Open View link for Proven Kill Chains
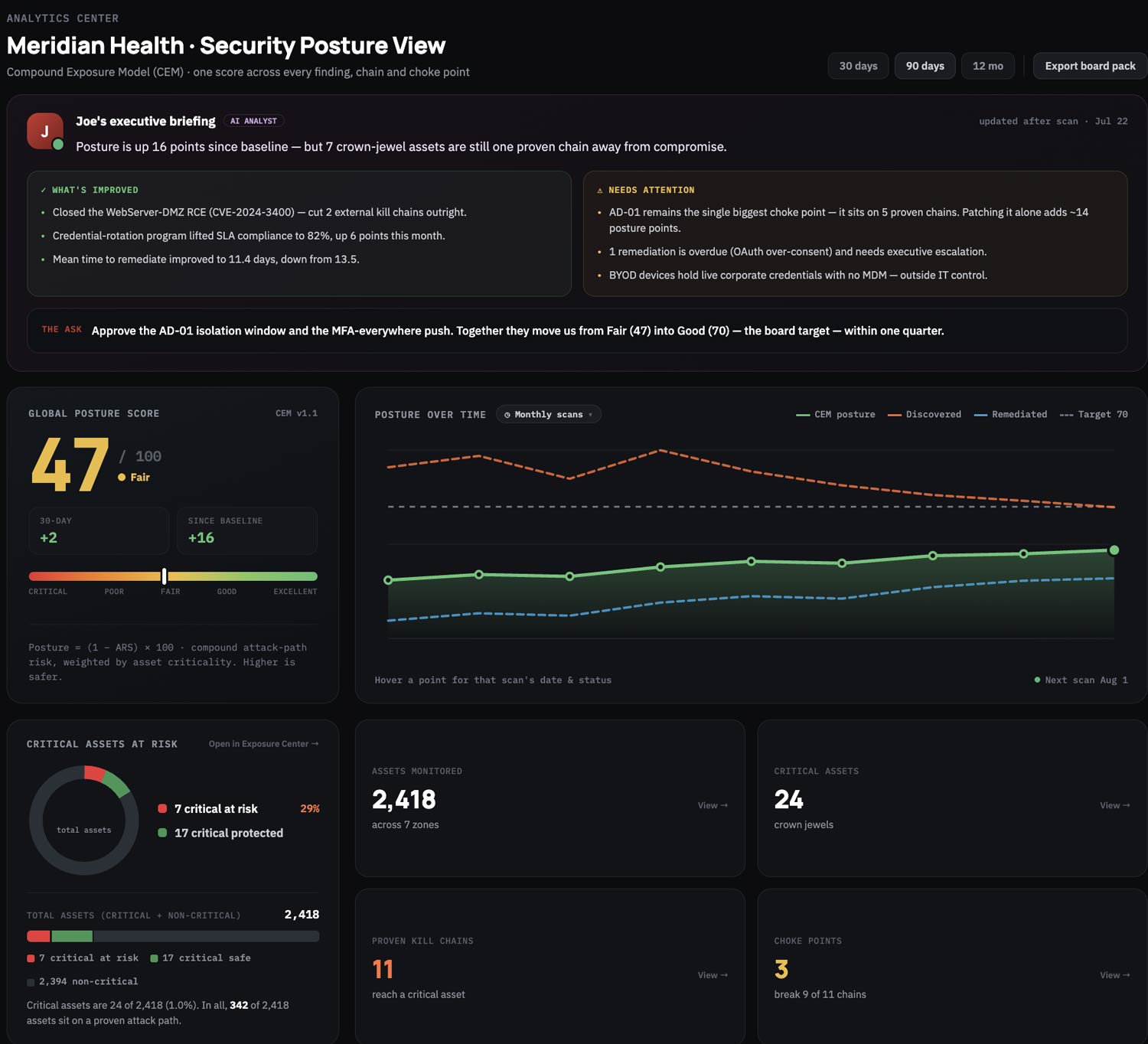The width and height of the screenshot is (1148, 1044). [713, 975]
